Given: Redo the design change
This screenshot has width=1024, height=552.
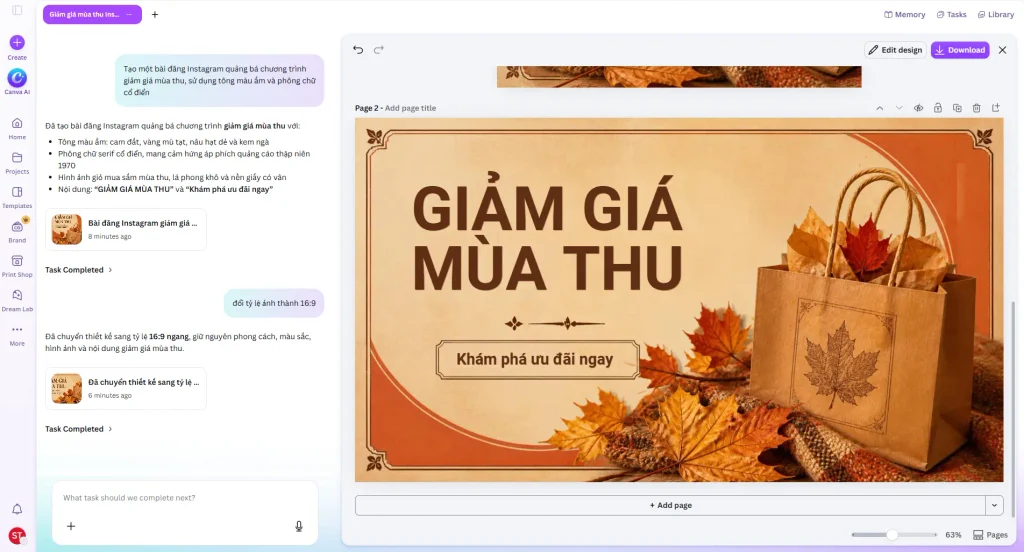Looking at the screenshot, I should [379, 50].
